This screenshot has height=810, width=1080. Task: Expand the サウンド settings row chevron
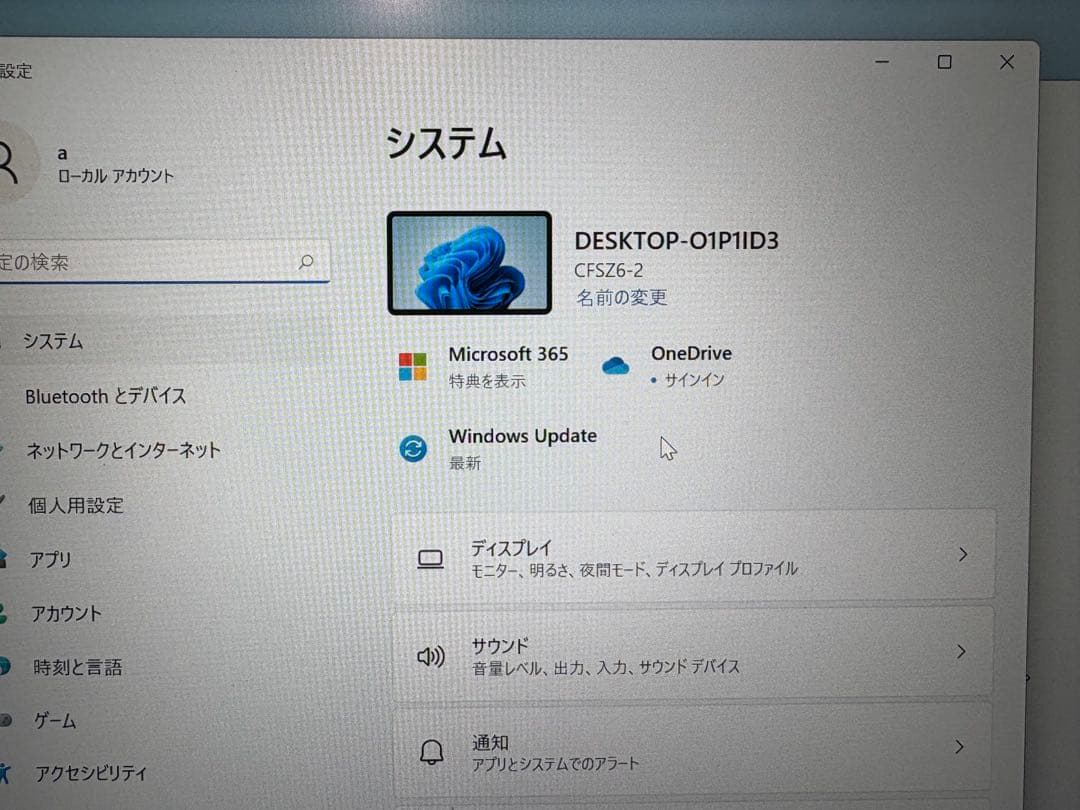[x=962, y=651]
